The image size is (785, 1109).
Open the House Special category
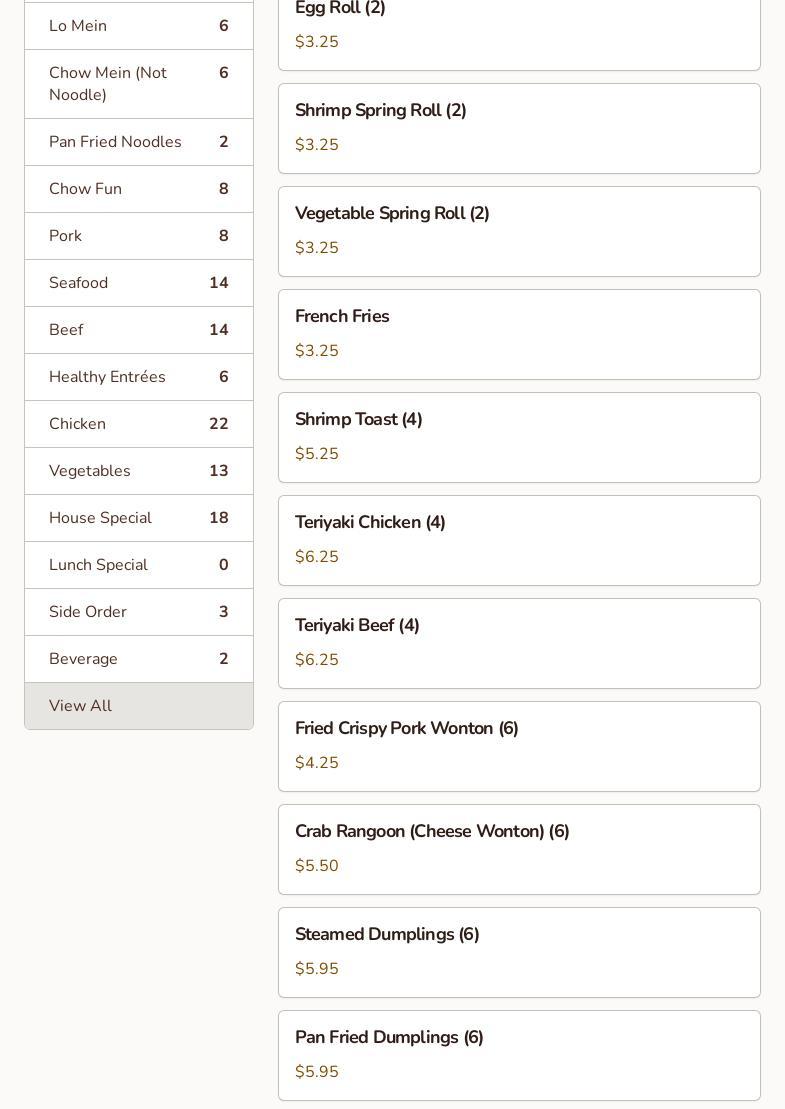click(138, 518)
